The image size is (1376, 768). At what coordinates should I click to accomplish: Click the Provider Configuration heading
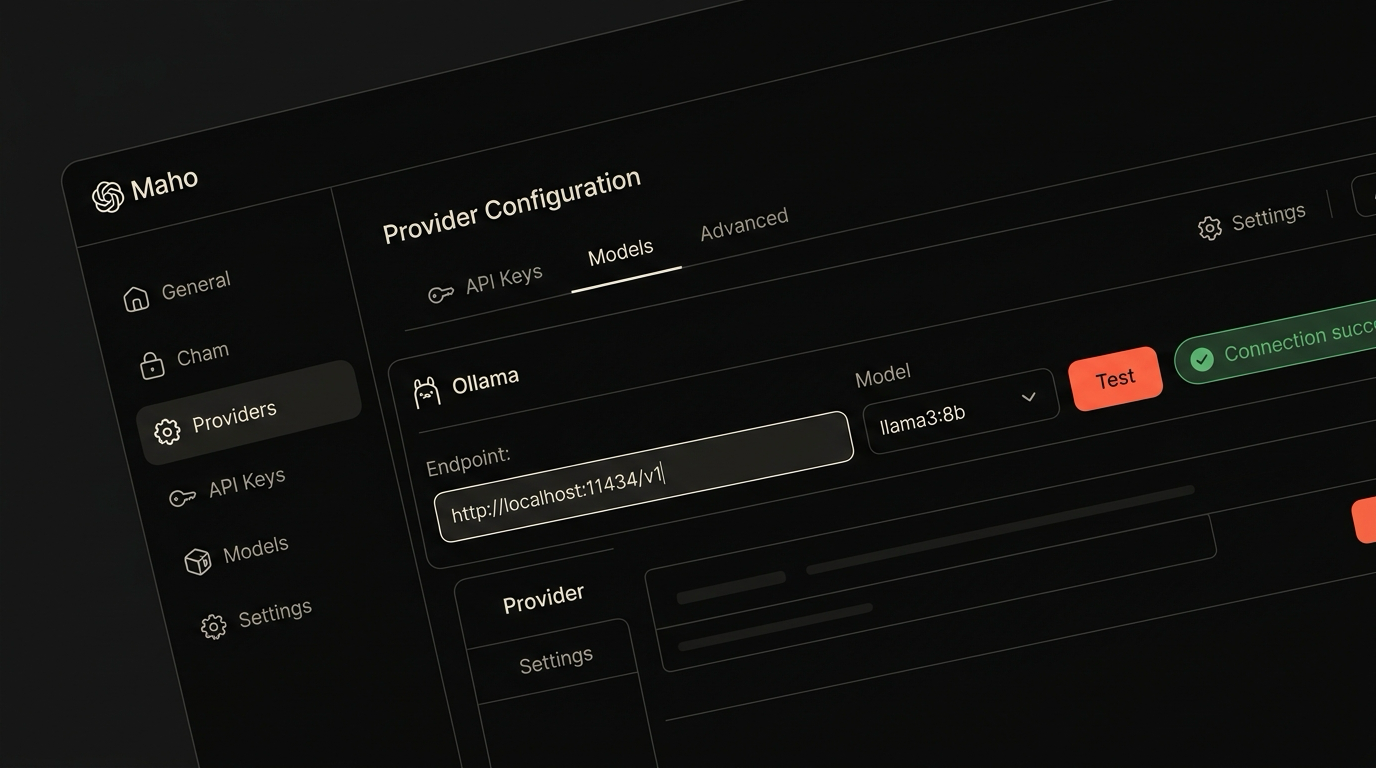512,206
